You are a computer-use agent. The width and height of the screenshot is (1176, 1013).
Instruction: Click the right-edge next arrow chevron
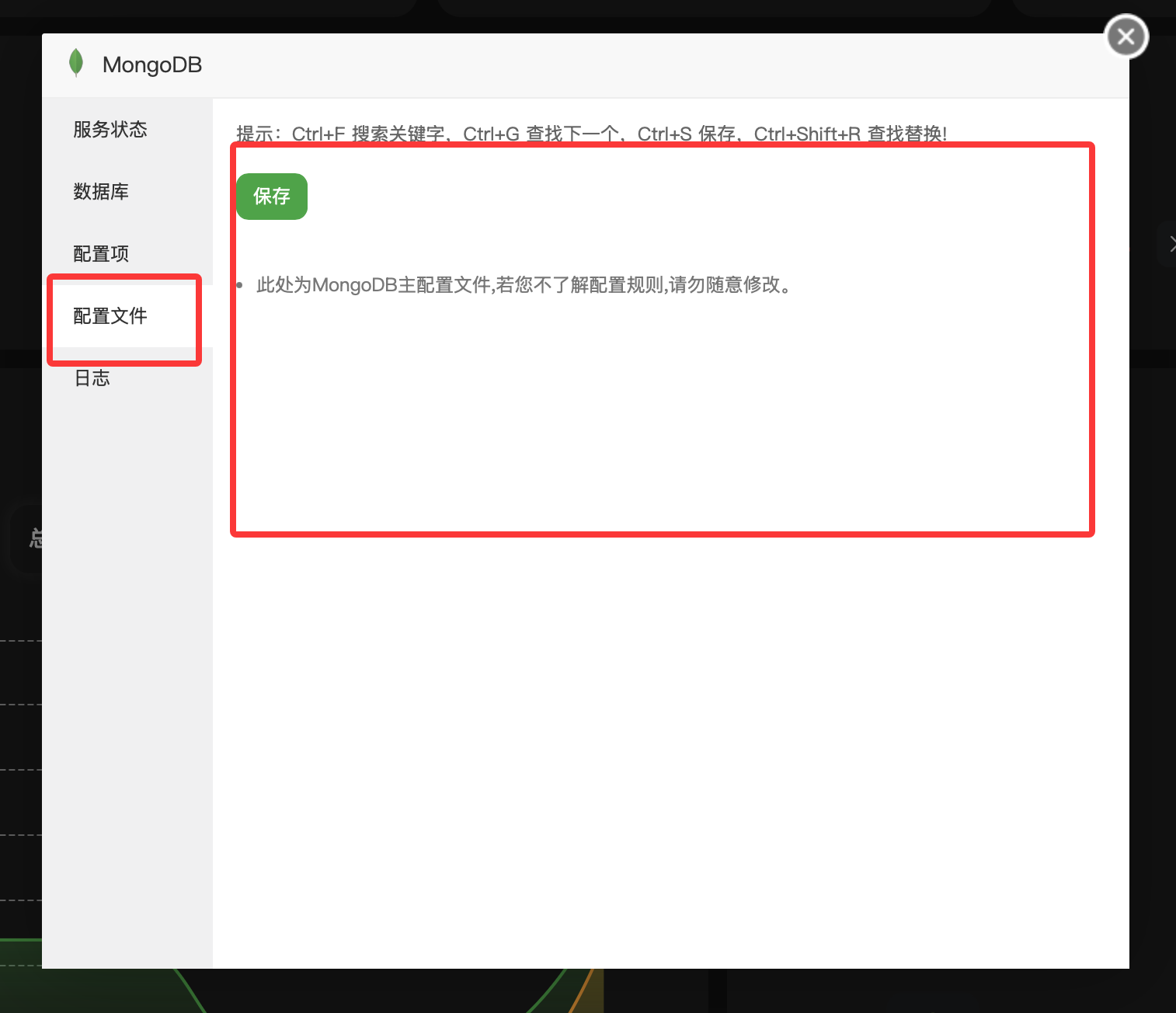[x=1170, y=243]
